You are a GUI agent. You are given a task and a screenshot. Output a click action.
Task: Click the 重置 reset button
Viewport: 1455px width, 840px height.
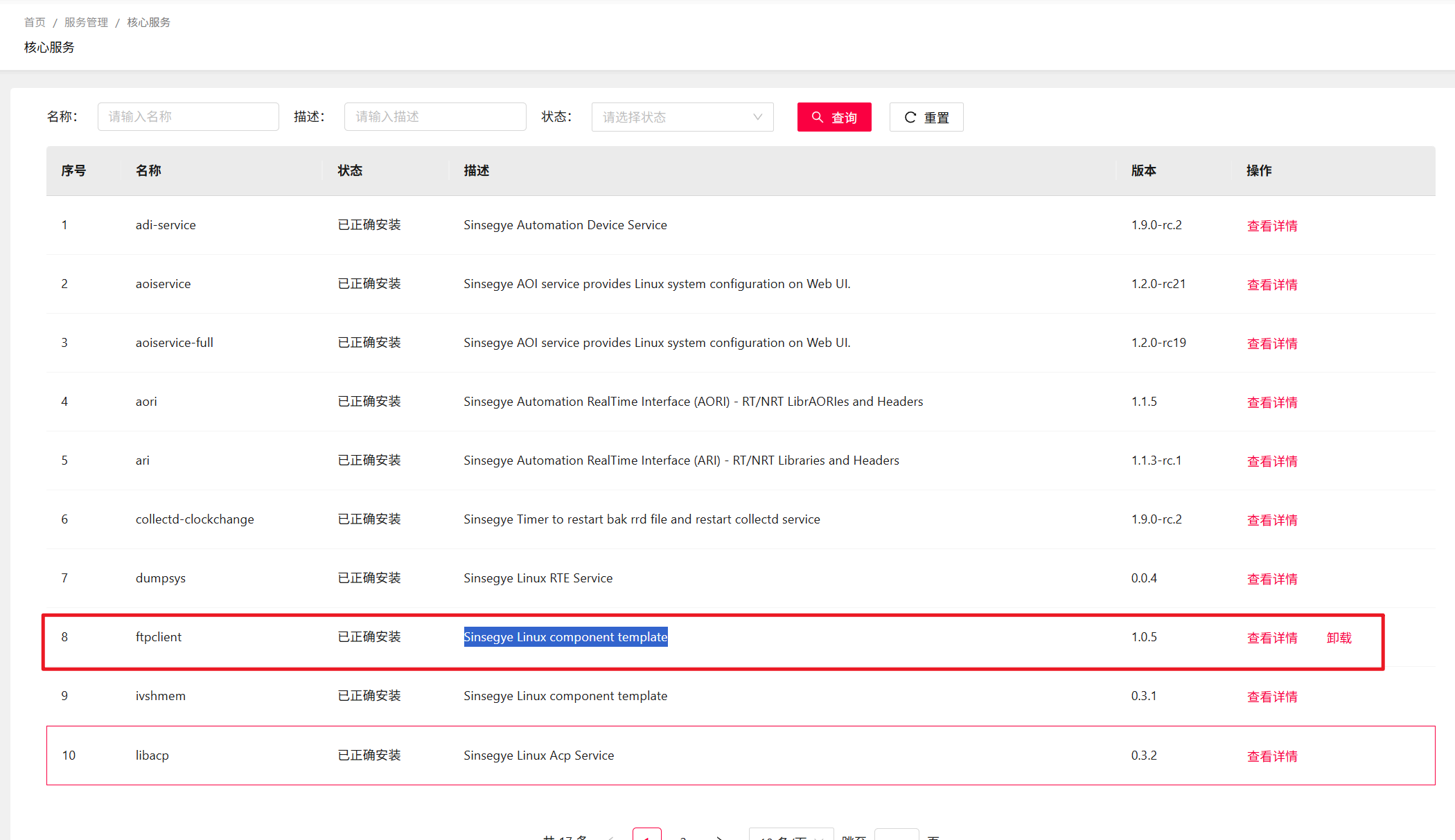[926, 117]
